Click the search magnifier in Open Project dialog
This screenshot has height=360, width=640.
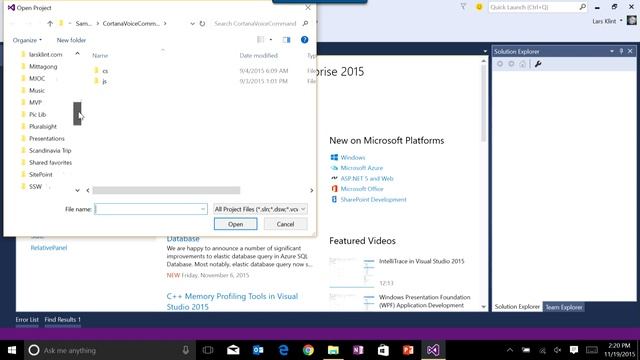305,24
